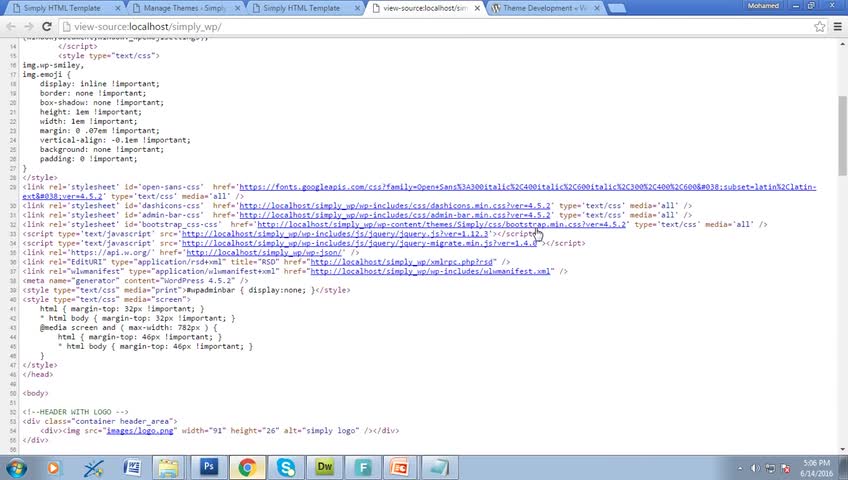
Task: Bookmark this page with the star icon
Action: (x=820, y=26)
